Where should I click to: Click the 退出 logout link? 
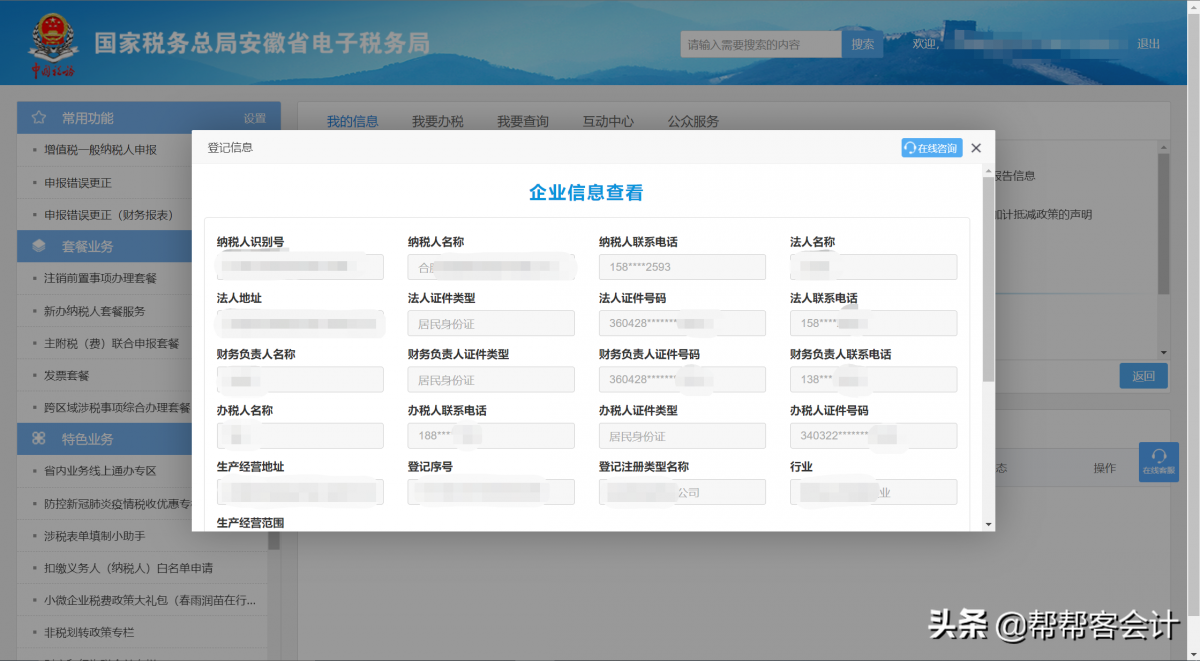click(1148, 44)
